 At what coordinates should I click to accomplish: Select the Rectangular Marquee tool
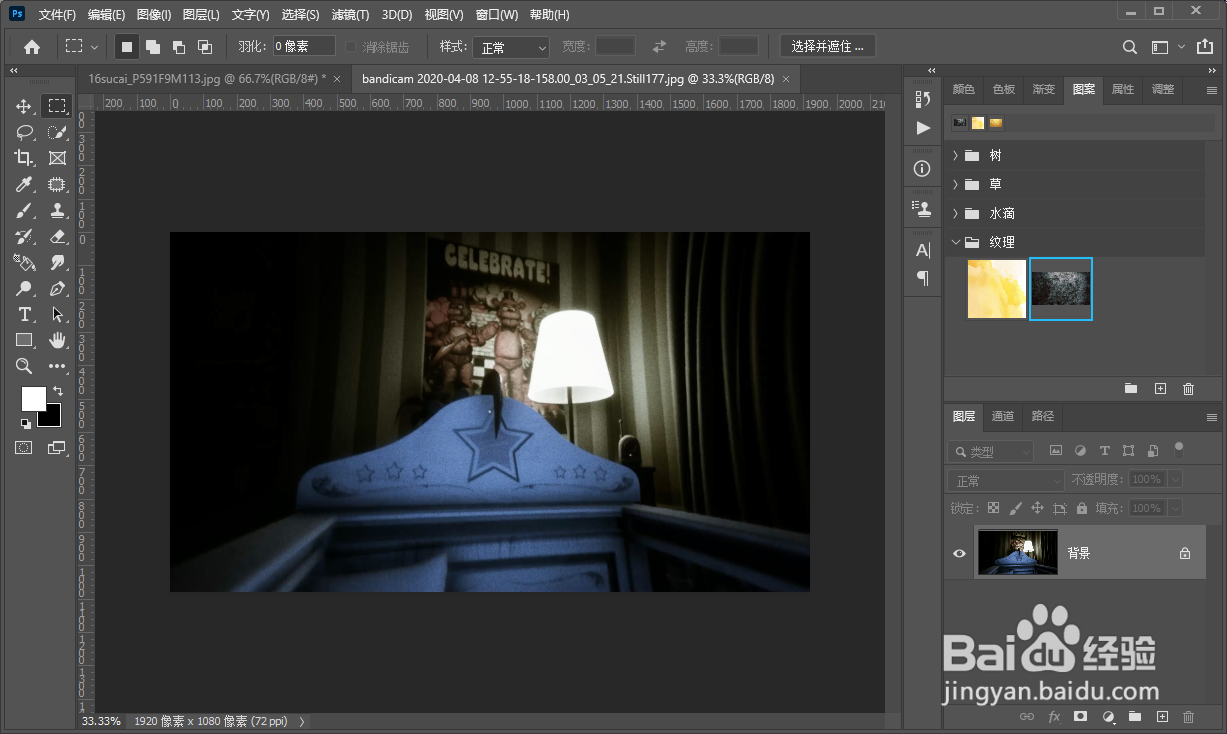click(57, 106)
